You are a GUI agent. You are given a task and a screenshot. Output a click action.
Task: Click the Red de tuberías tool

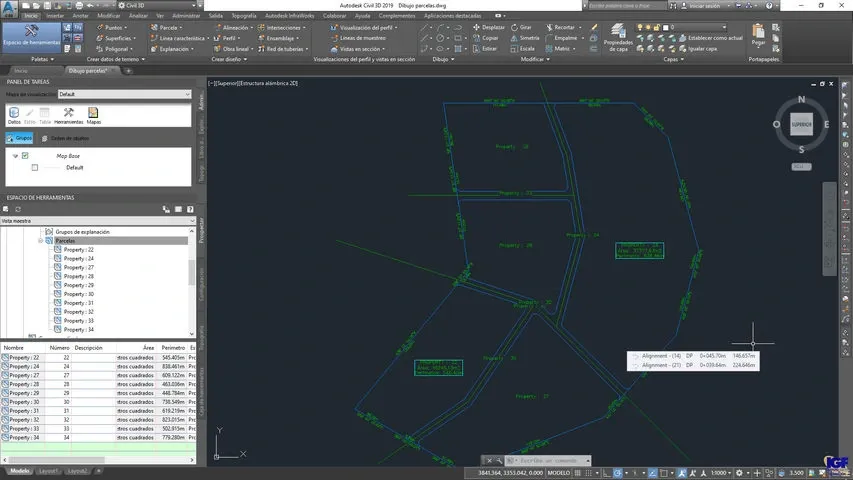click(283, 49)
